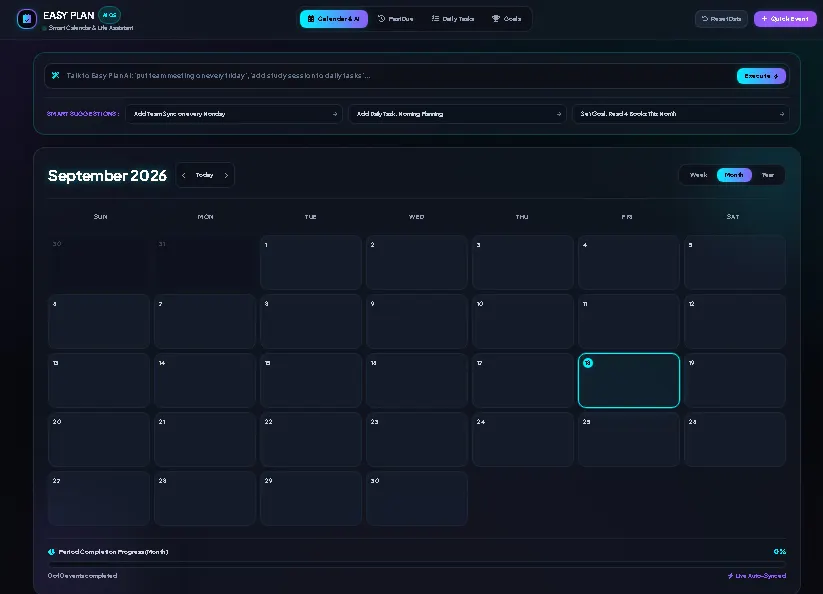Click the WED column header
This screenshot has height=594, width=823.
click(x=416, y=217)
